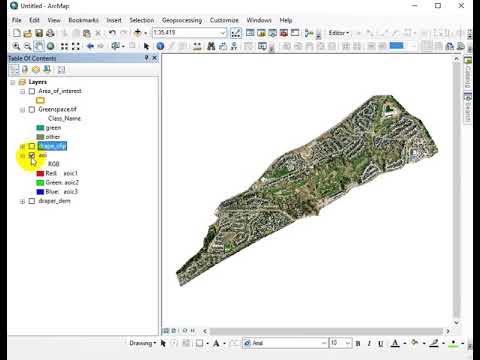Activate the Identify info tool
Screen dimensions: 480x360
[160, 46]
